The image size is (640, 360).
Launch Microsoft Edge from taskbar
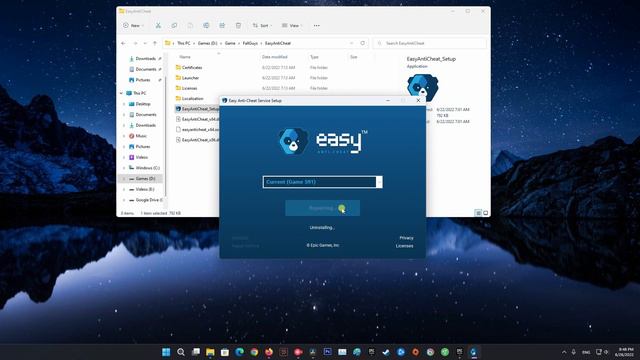240,352
